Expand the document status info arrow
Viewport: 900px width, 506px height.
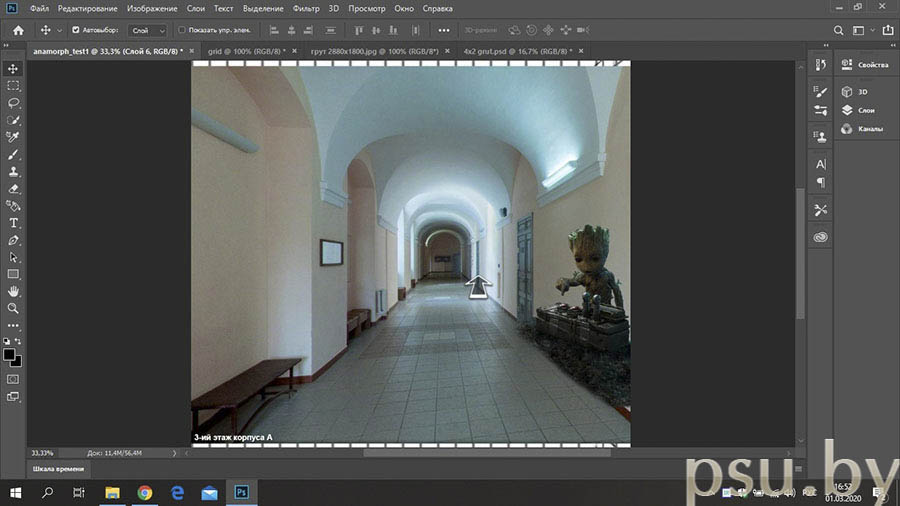[174, 453]
